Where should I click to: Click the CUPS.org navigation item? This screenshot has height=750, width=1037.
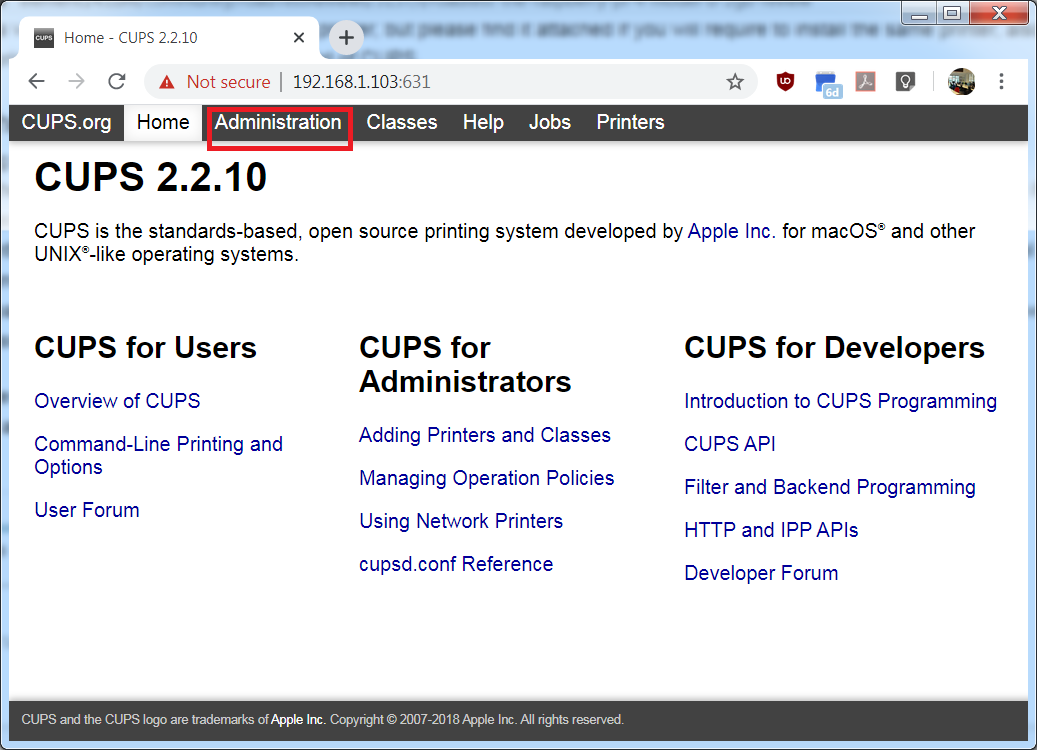tap(66, 122)
